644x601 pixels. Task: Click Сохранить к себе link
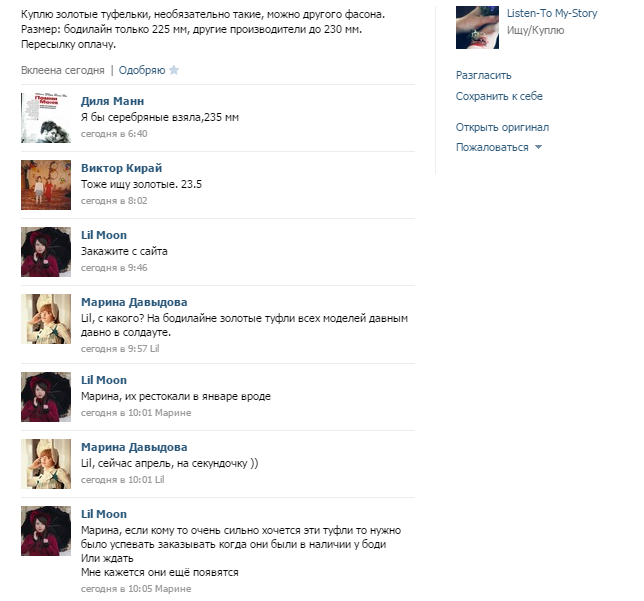[x=499, y=96]
